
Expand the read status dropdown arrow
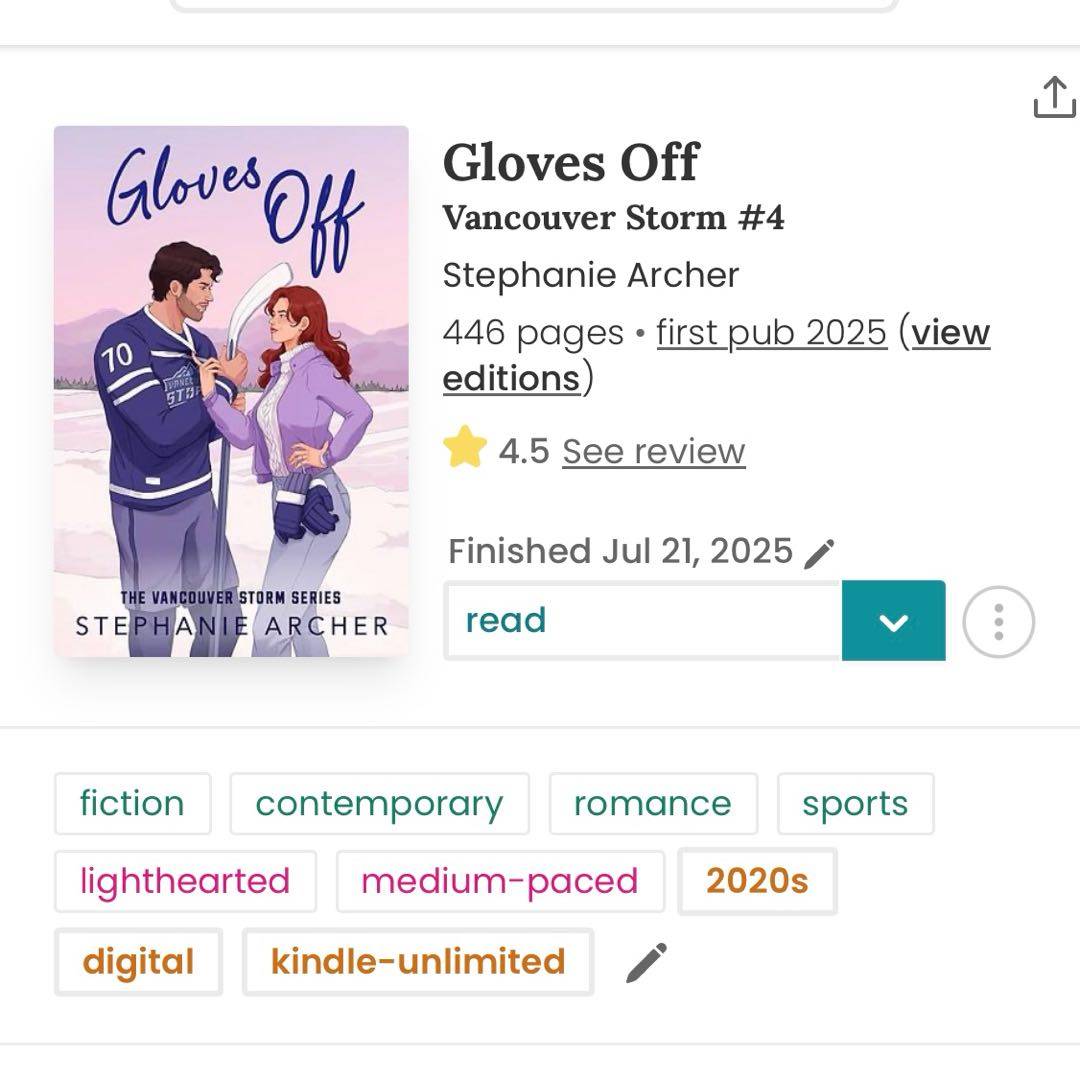point(893,621)
